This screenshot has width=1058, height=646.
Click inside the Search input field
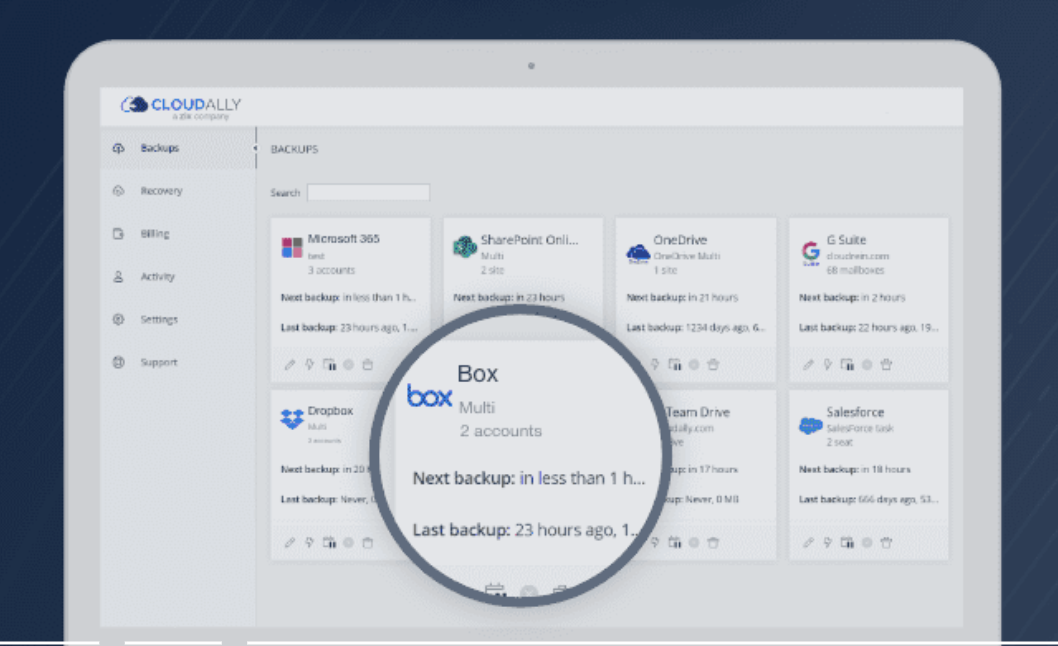[x=370, y=192]
